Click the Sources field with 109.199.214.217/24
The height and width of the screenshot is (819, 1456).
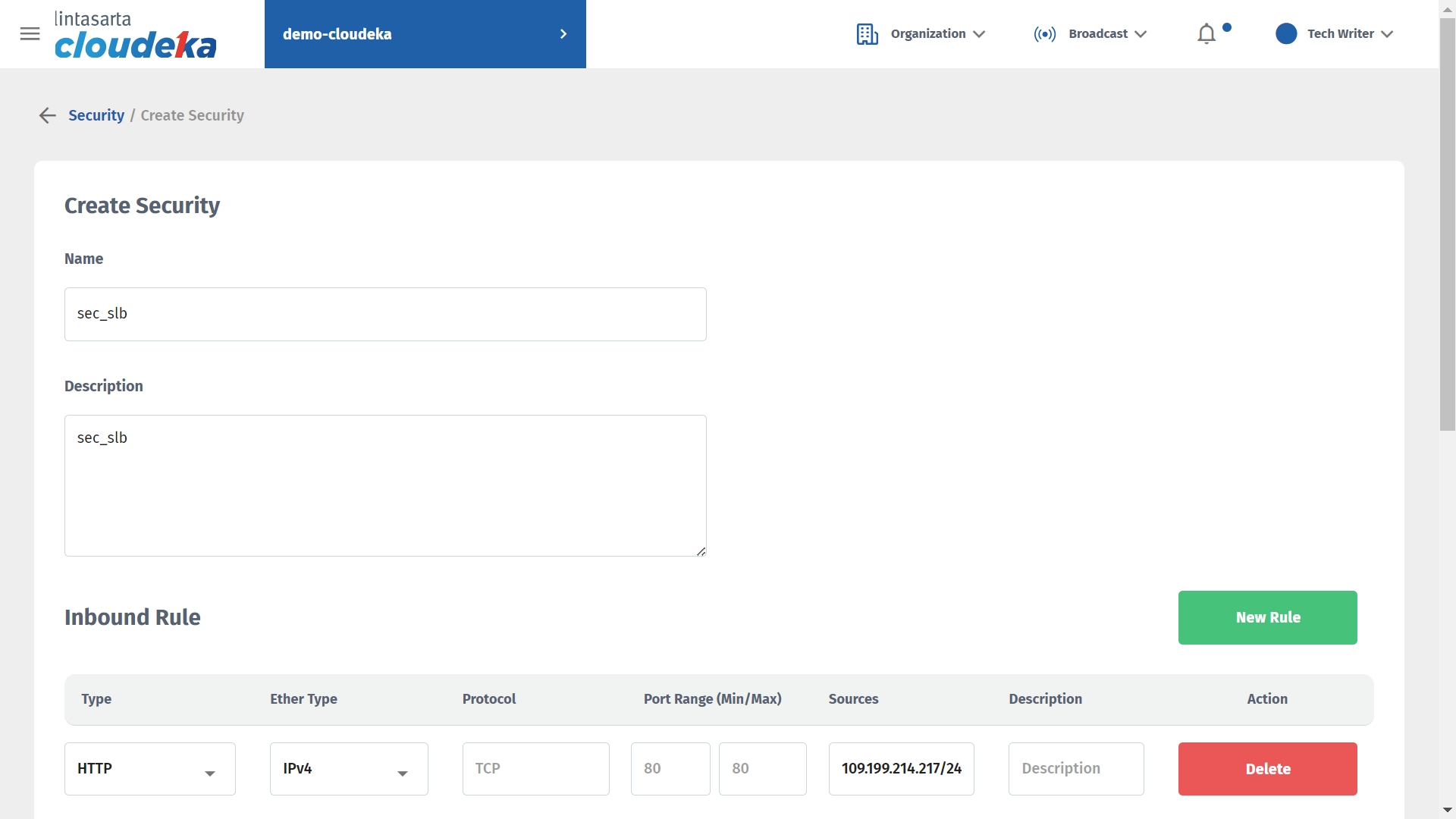(x=901, y=769)
